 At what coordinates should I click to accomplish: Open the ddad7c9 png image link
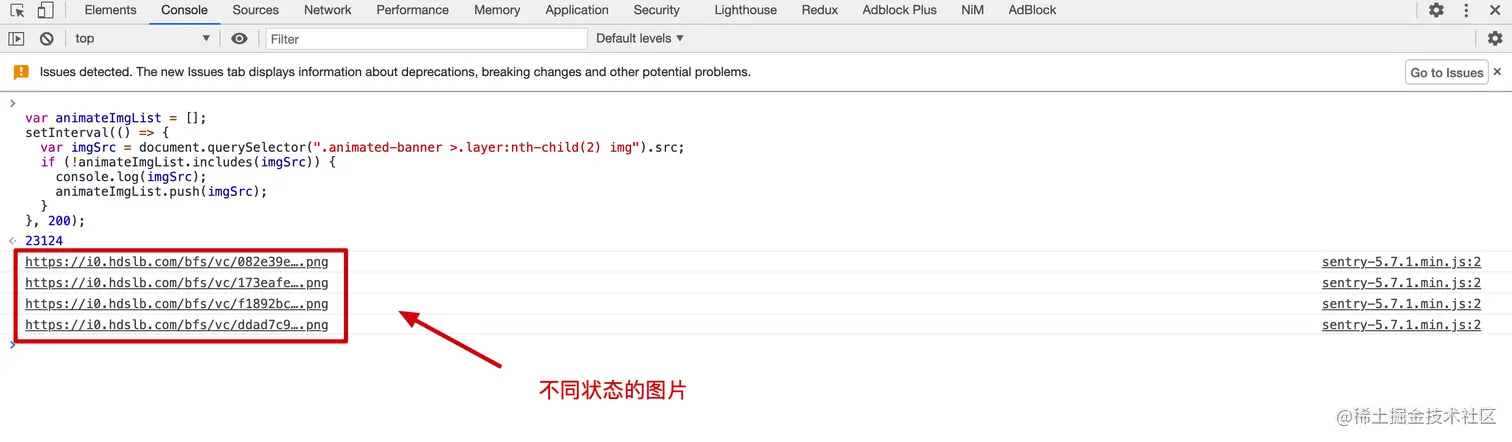click(x=176, y=325)
